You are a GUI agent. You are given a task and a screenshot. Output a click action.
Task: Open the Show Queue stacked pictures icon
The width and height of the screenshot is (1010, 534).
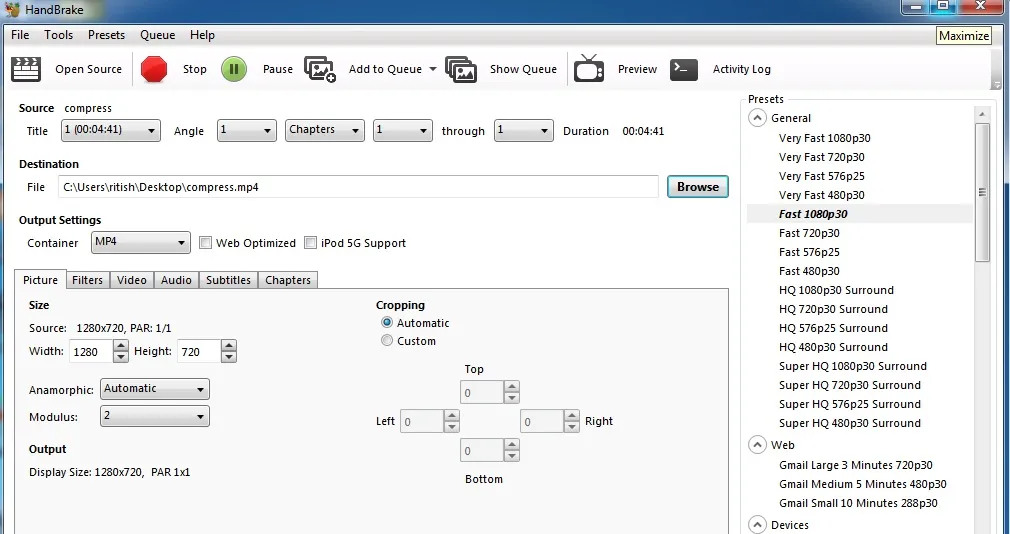(461, 69)
